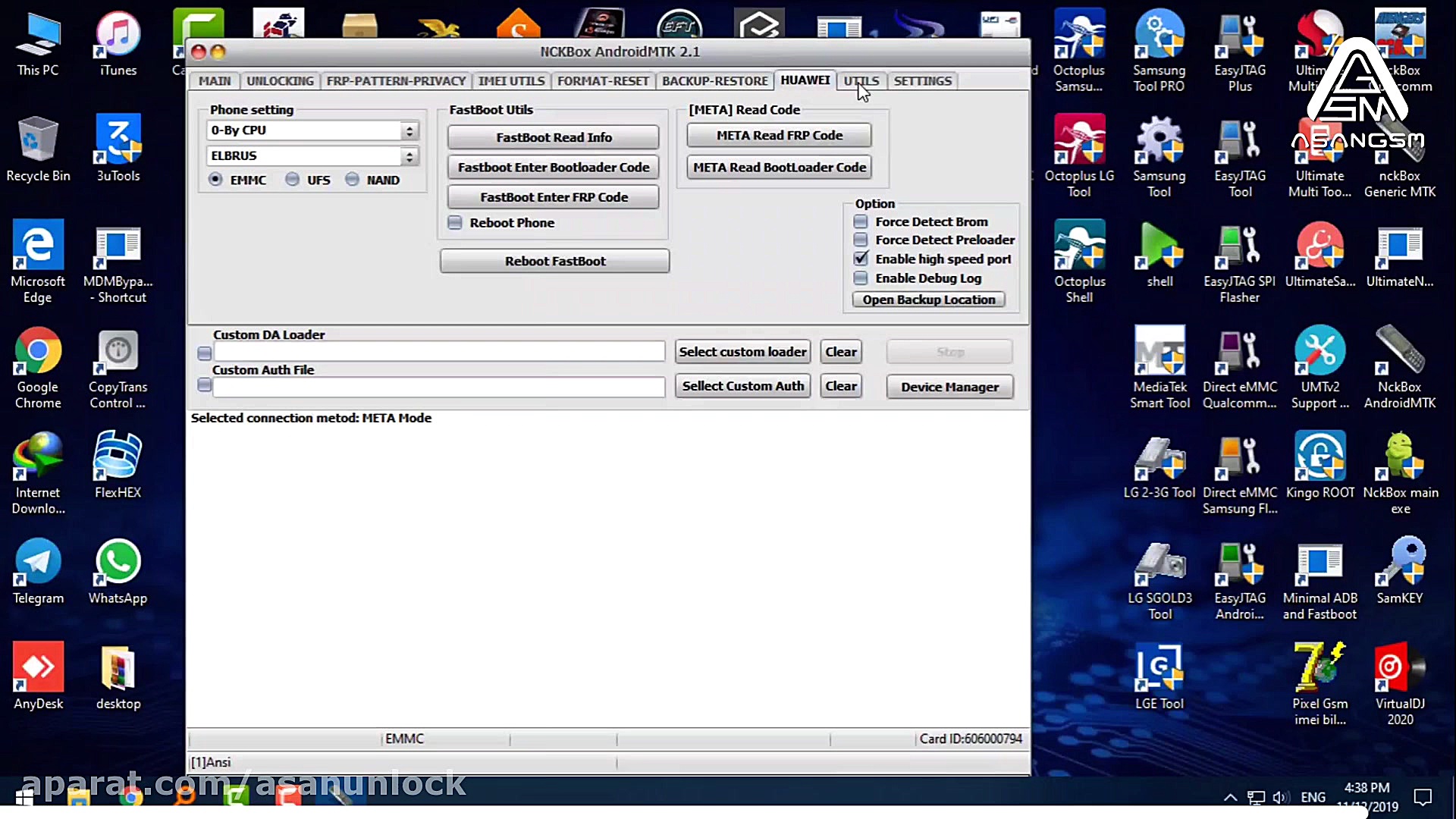
Task: Switch to the FORMAT-RESET tab
Action: 603,81
